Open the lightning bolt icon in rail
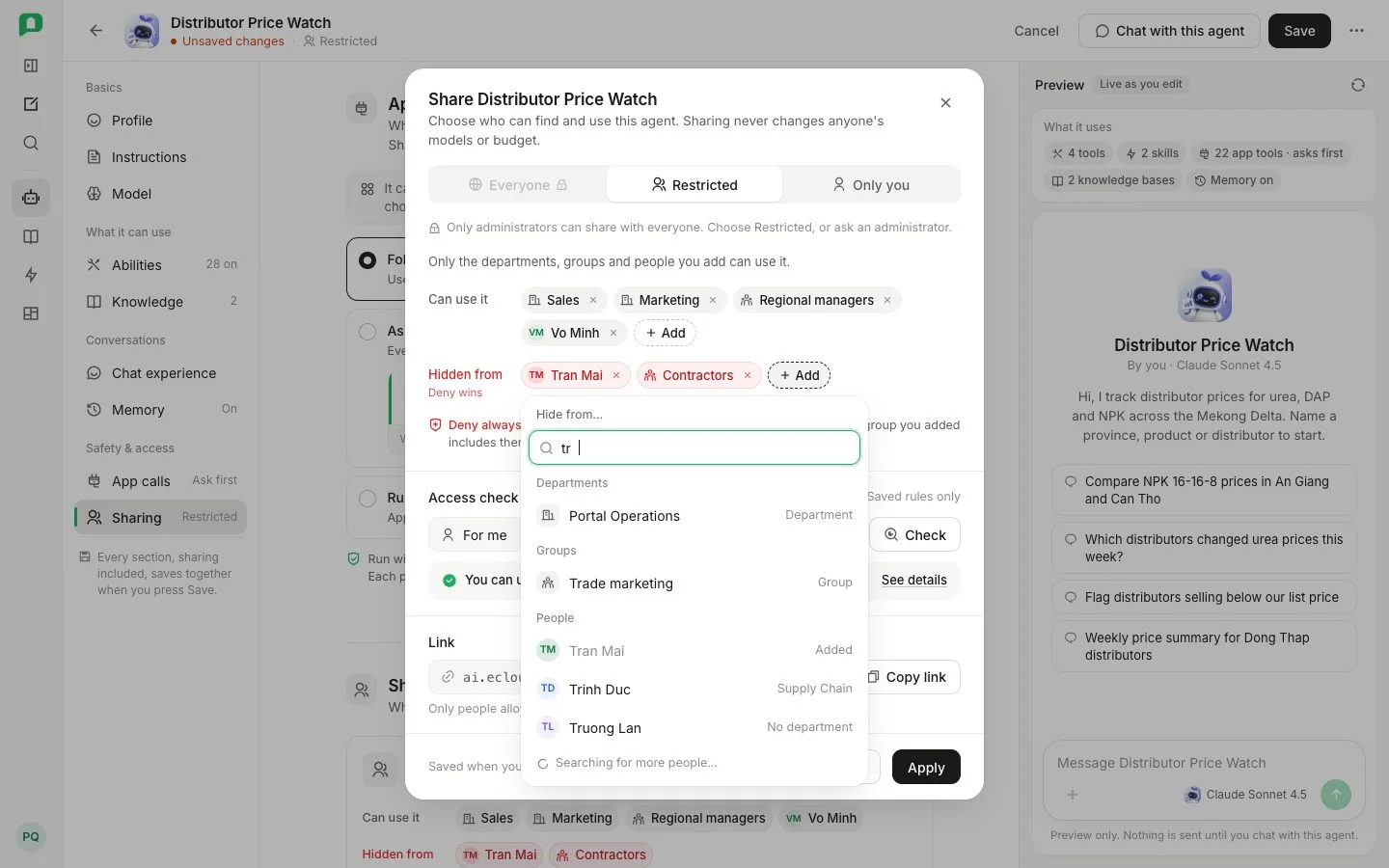The width and height of the screenshot is (1389, 868). click(x=31, y=275)
